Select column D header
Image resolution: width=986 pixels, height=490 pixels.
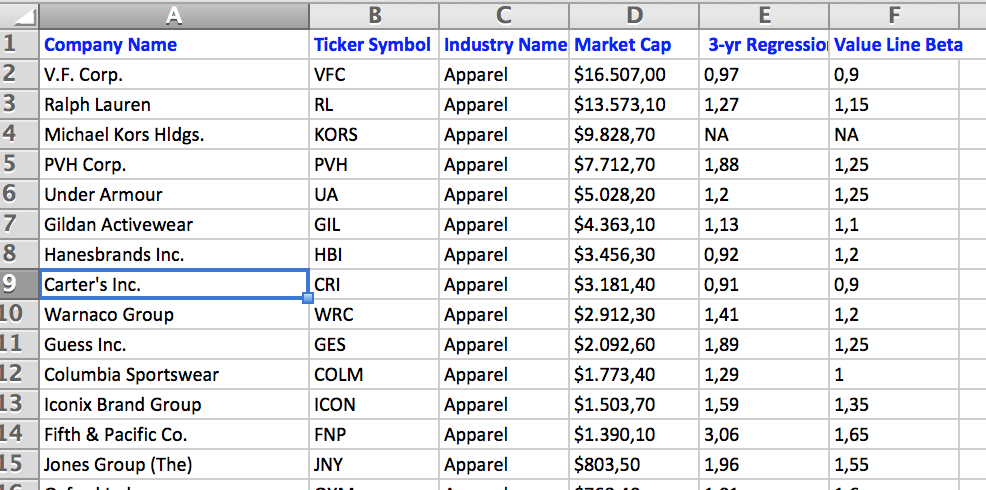634,15
